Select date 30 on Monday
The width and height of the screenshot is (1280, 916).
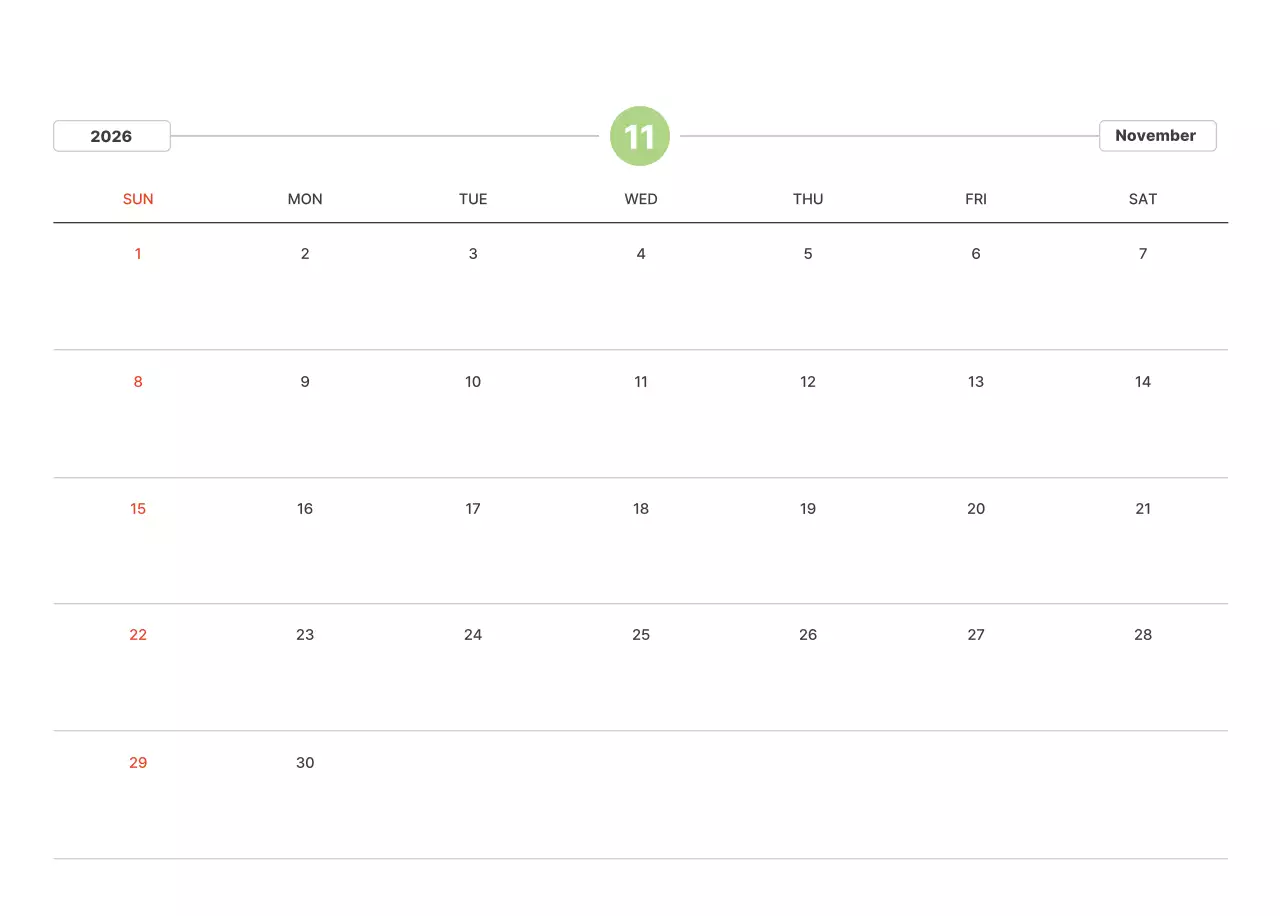click(x=305, y=763)
